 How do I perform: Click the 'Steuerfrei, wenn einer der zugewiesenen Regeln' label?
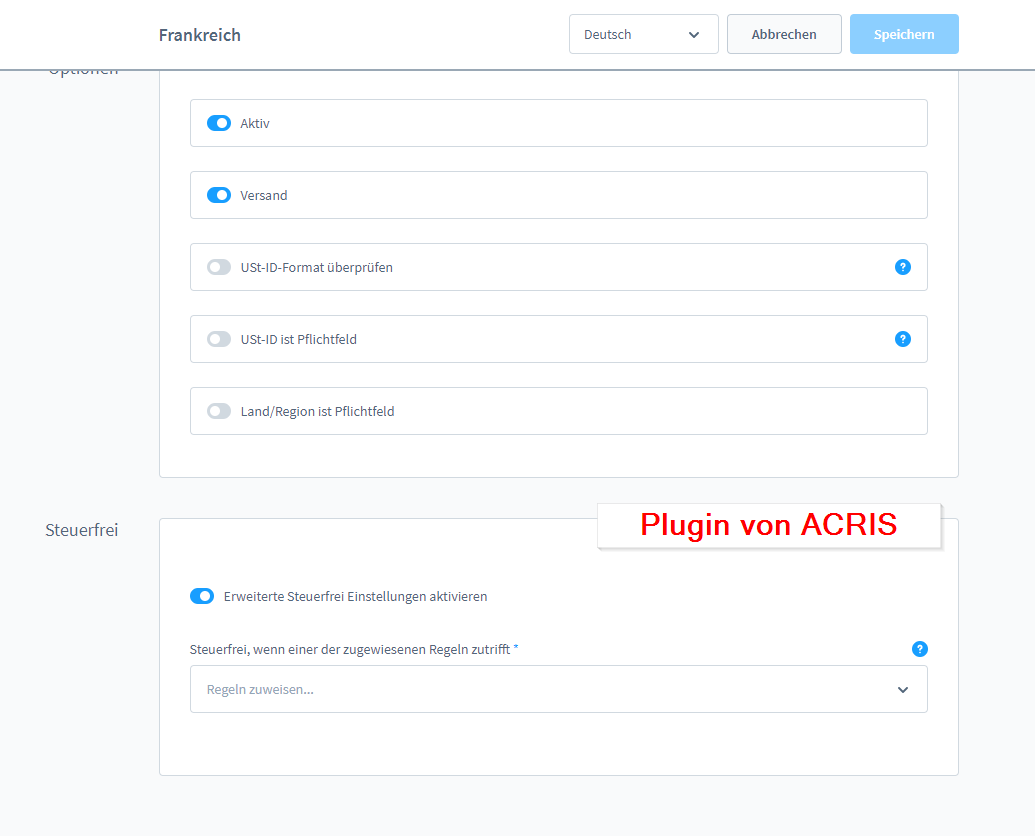[354, 649]
